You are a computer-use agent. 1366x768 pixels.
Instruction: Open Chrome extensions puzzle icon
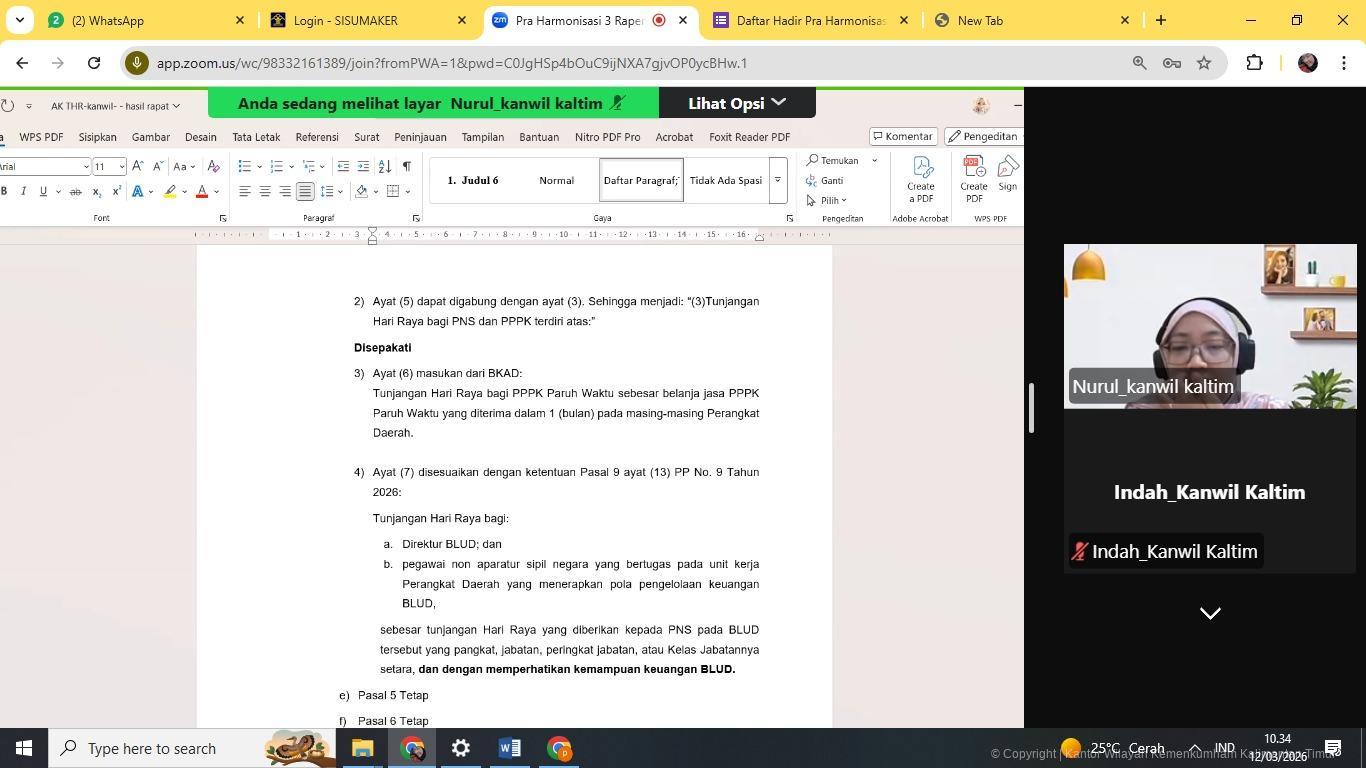point(1254,63)
